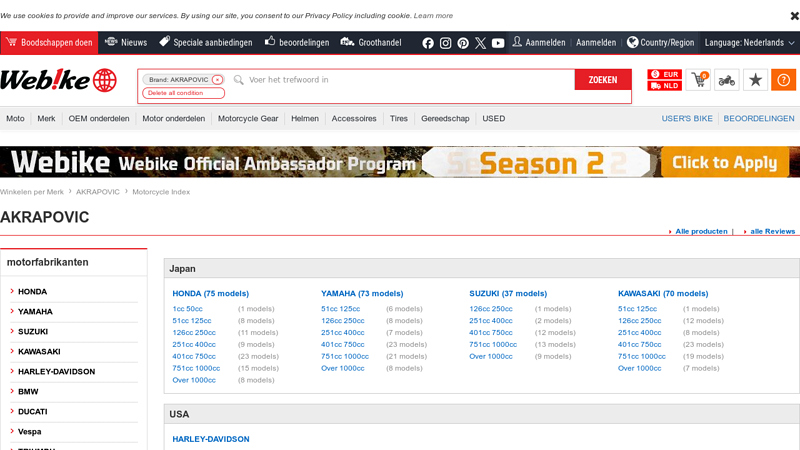The height and width of the screenshot is (450, 800).
Task: Open favorites star icon
Action: pyautogui.click(x=756, y=80)
